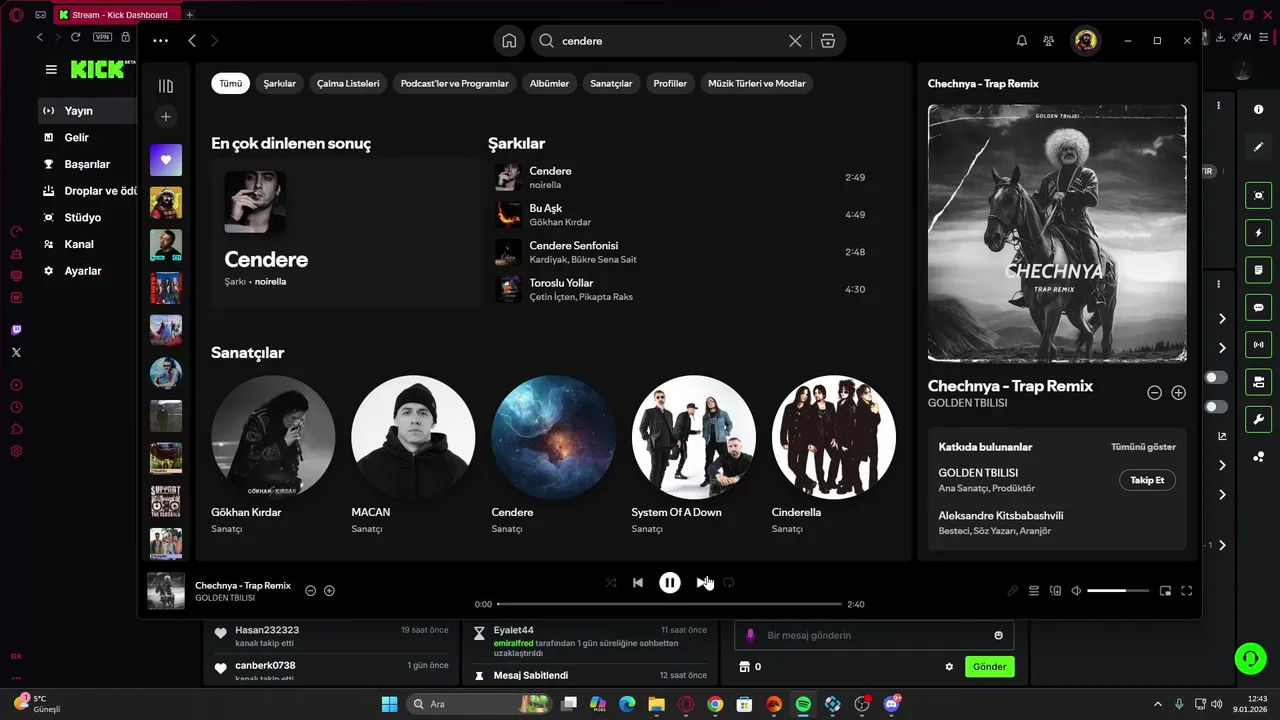The width and height of the screenshot is (1280, 720).
Task: Mute volume via the speaker icon
Action: click(x=1076, y=591)
